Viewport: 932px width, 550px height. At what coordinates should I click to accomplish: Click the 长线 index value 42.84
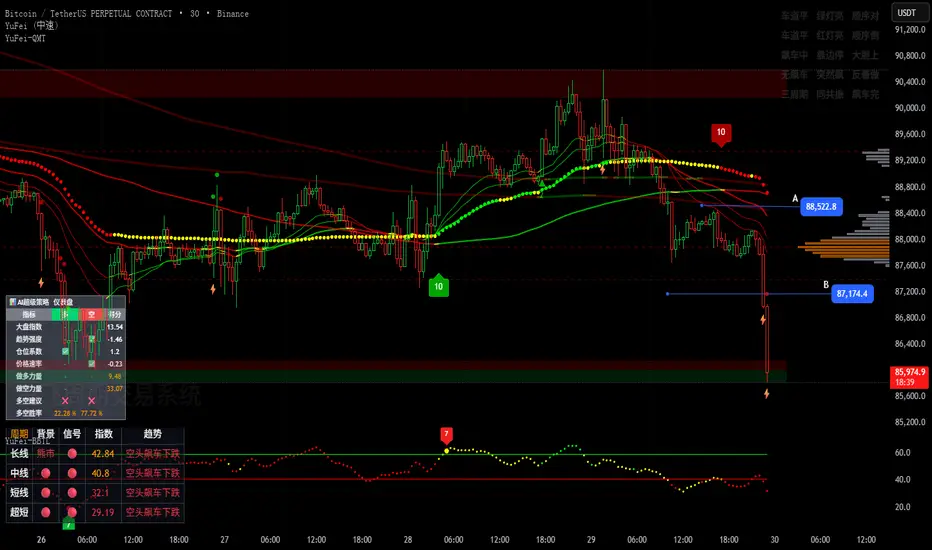pos(103,454)
